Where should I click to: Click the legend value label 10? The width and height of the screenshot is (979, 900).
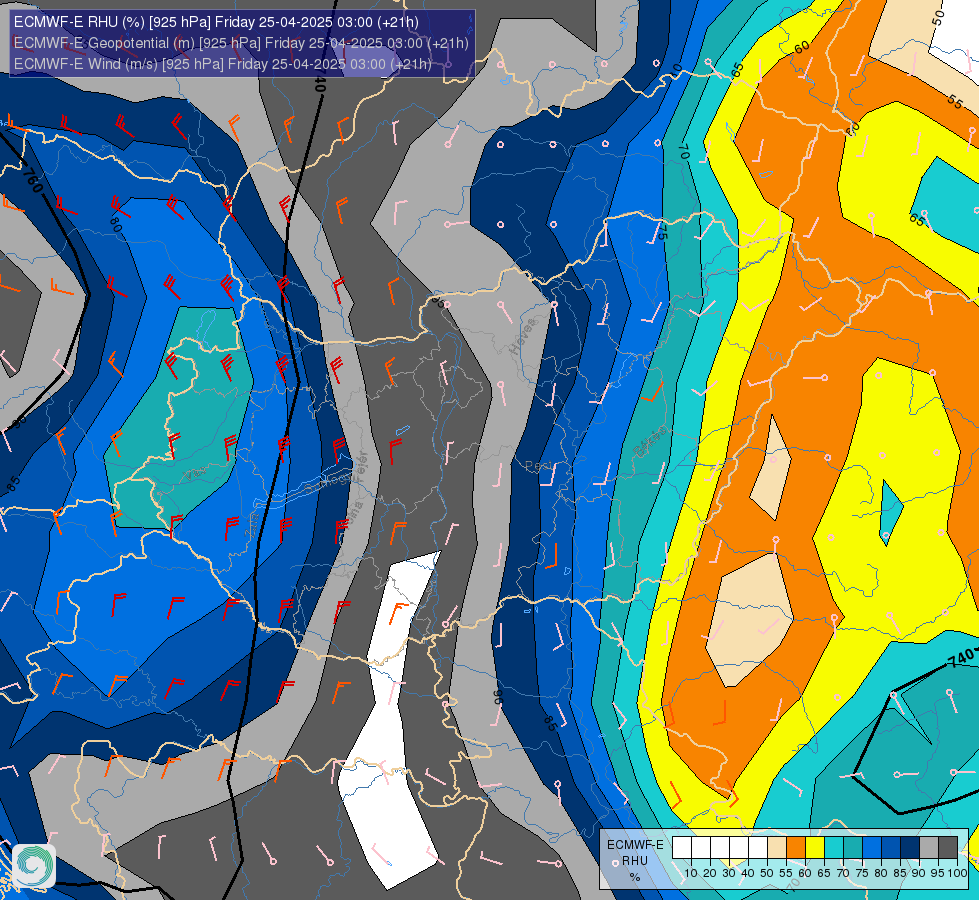pyautogui.click(x=691, y=873)
